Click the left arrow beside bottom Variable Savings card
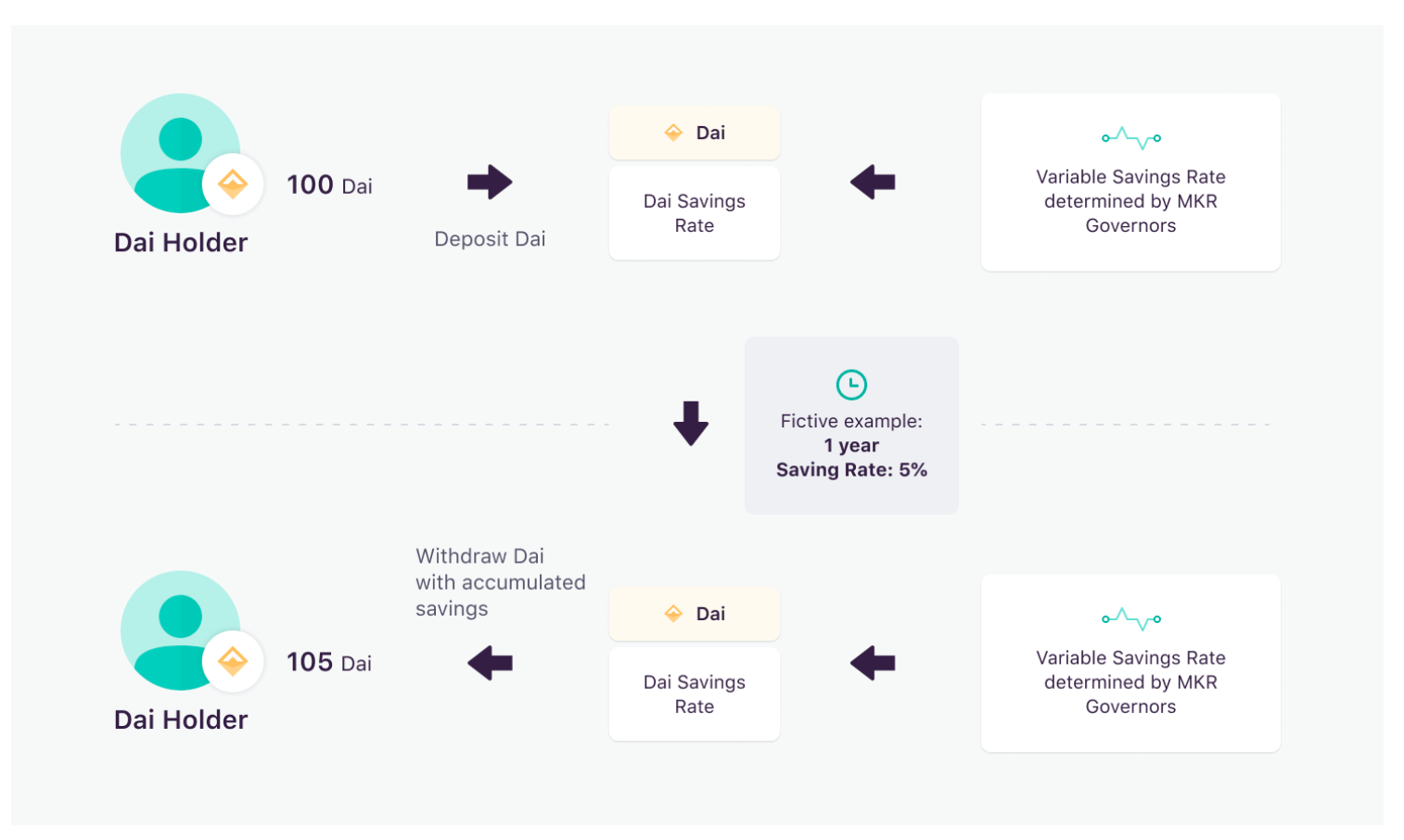 point(873,663)
